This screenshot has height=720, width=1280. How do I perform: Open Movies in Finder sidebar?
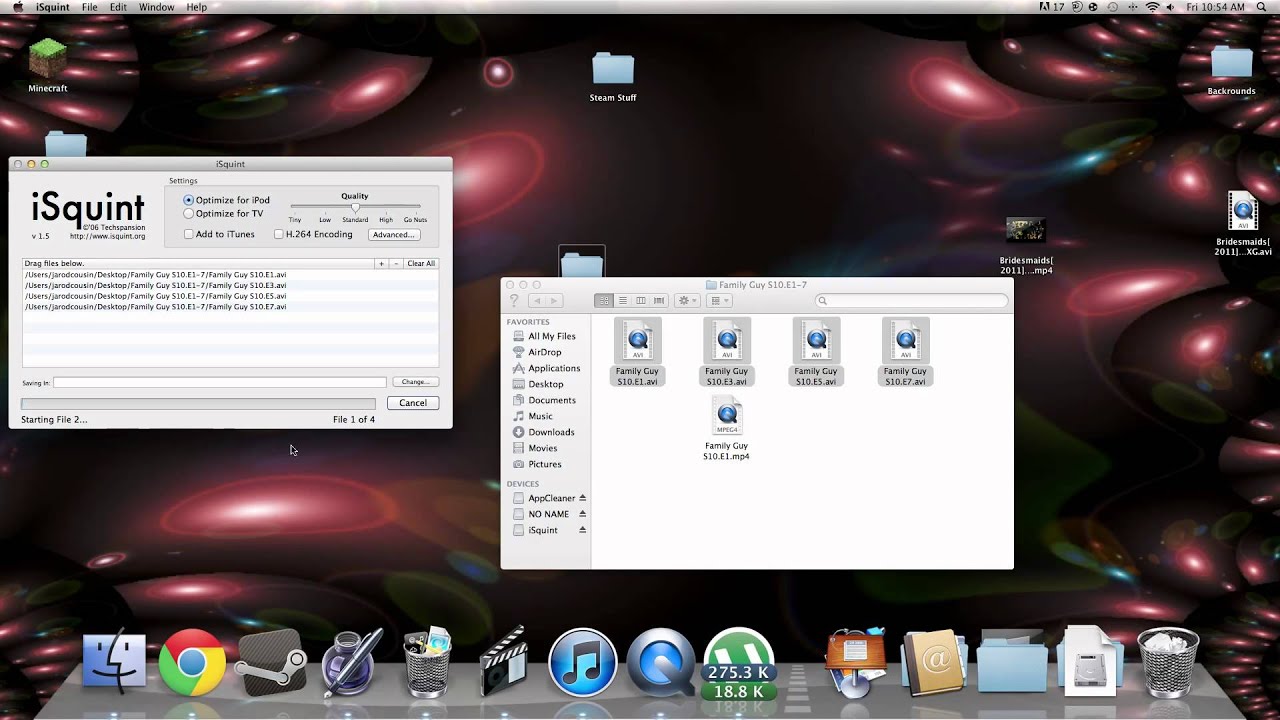coord(543,448)
